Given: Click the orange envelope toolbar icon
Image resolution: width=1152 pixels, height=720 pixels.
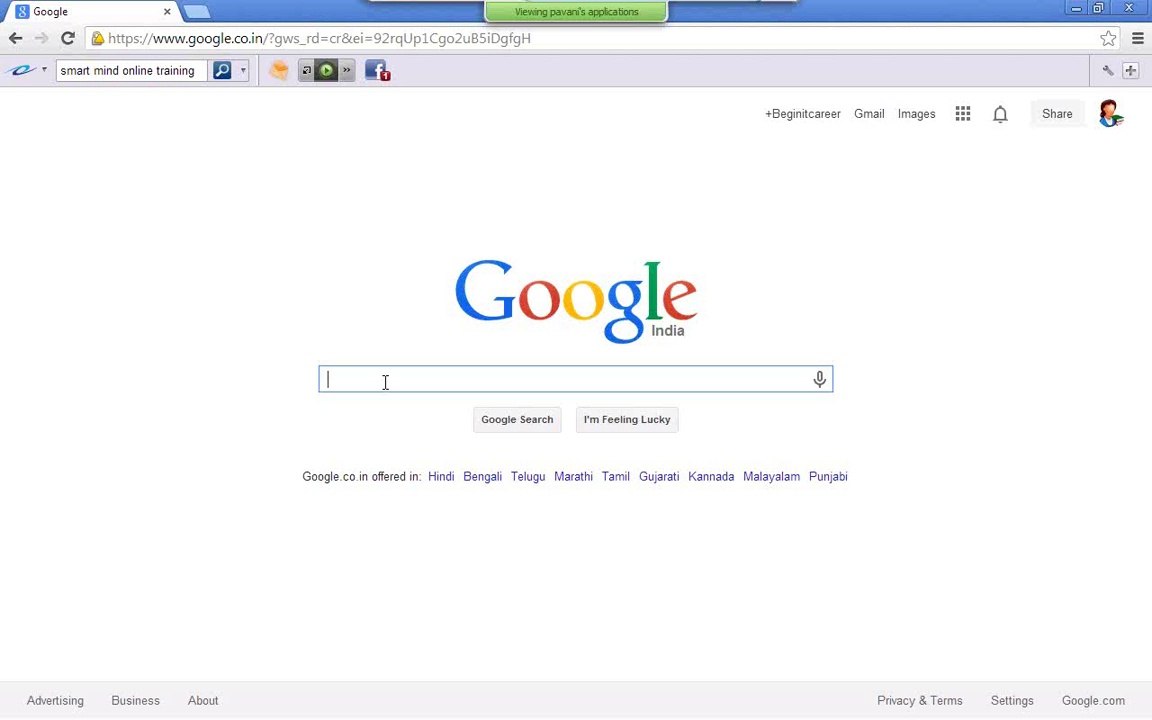Looking at the screenshot, I should pyautogui.click(x=278, y=71).
